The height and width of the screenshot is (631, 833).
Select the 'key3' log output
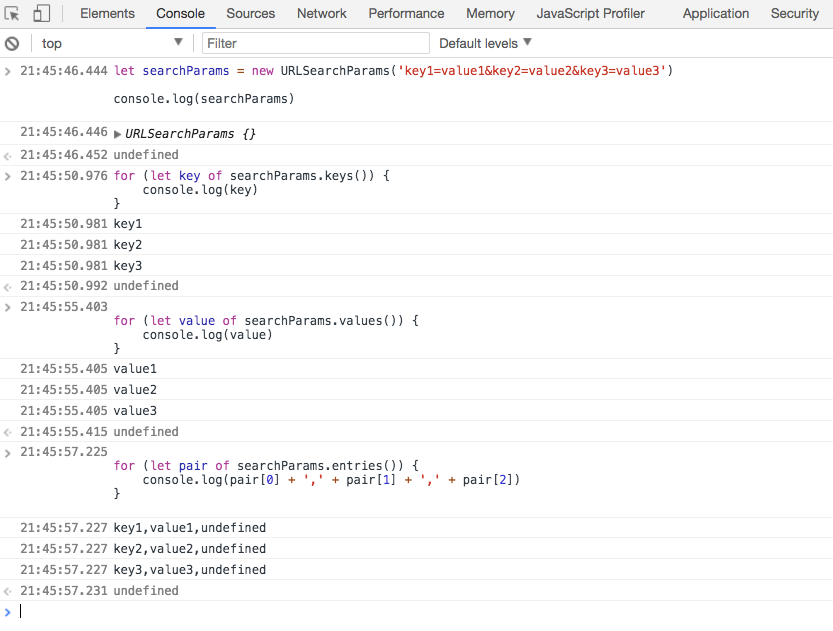coord(128,266)
